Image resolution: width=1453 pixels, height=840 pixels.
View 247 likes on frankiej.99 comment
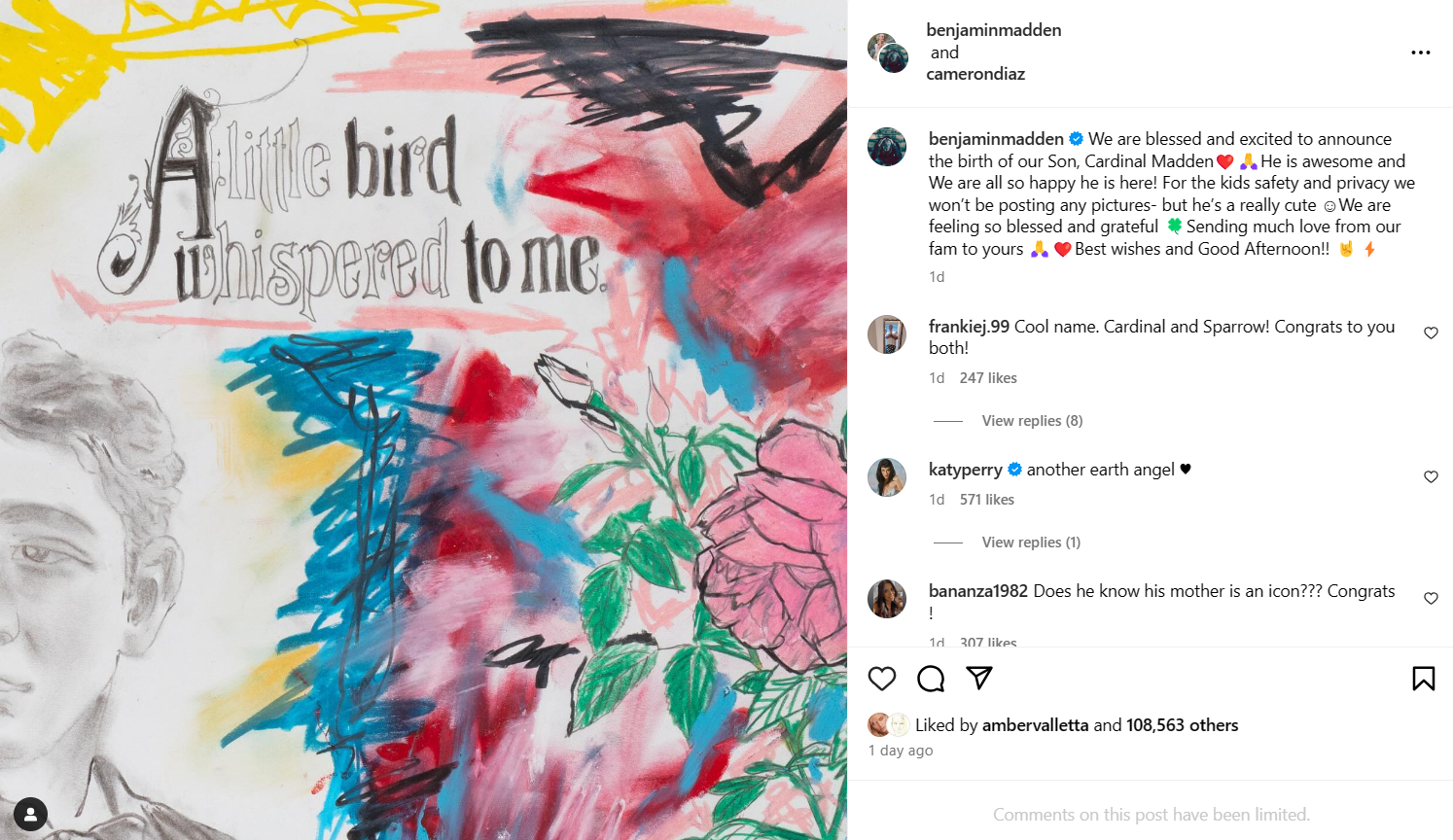click(988, 378)
